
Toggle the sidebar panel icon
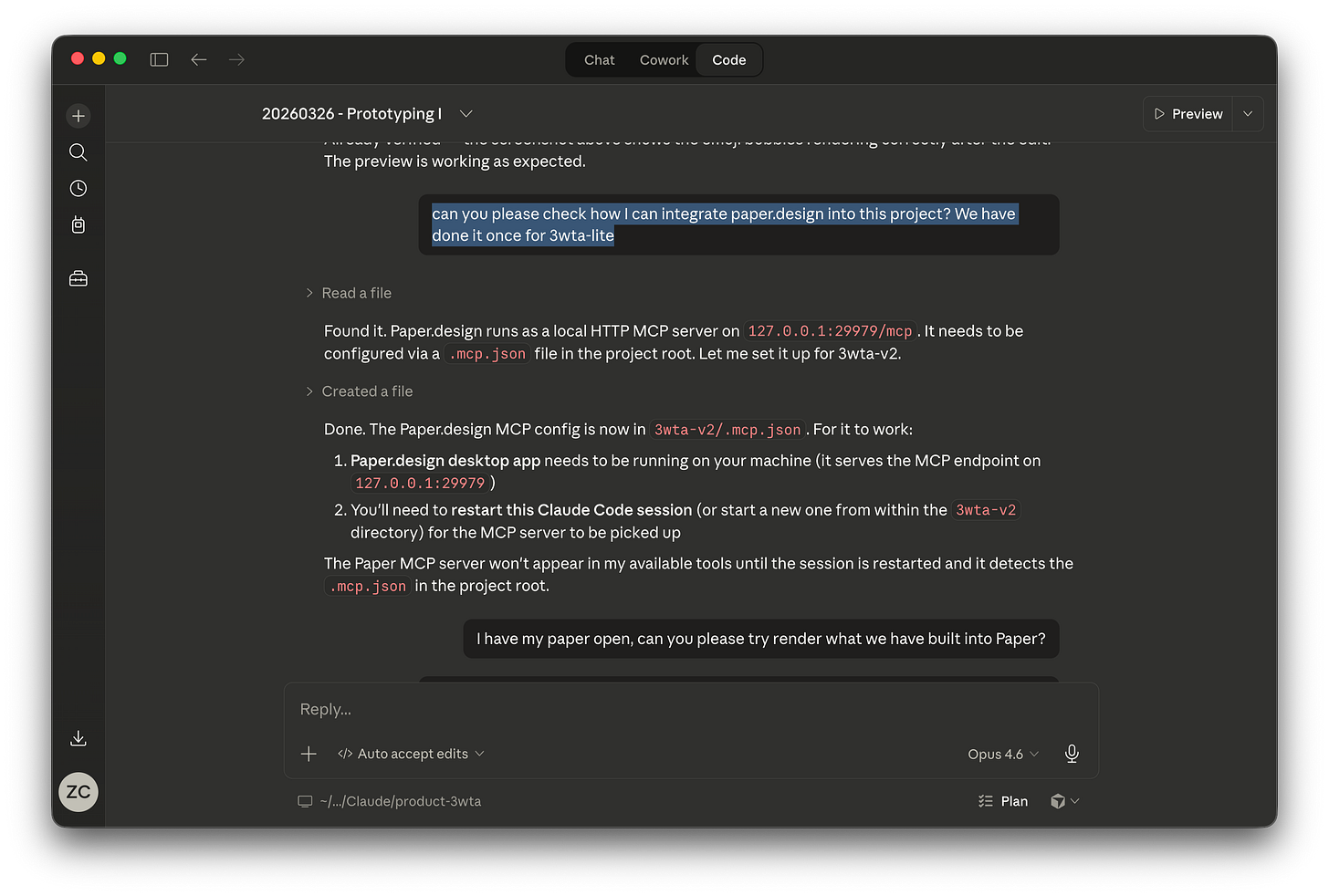(159, 59)
